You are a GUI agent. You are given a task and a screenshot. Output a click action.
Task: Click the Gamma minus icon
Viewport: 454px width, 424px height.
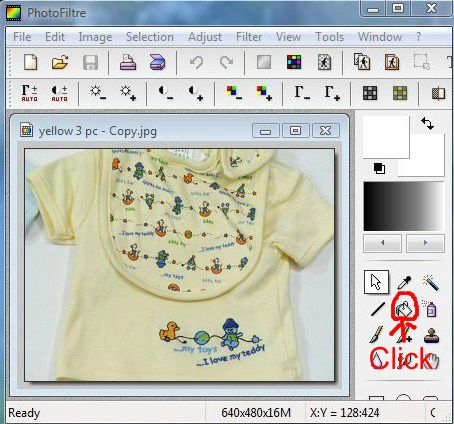[302, 93]
